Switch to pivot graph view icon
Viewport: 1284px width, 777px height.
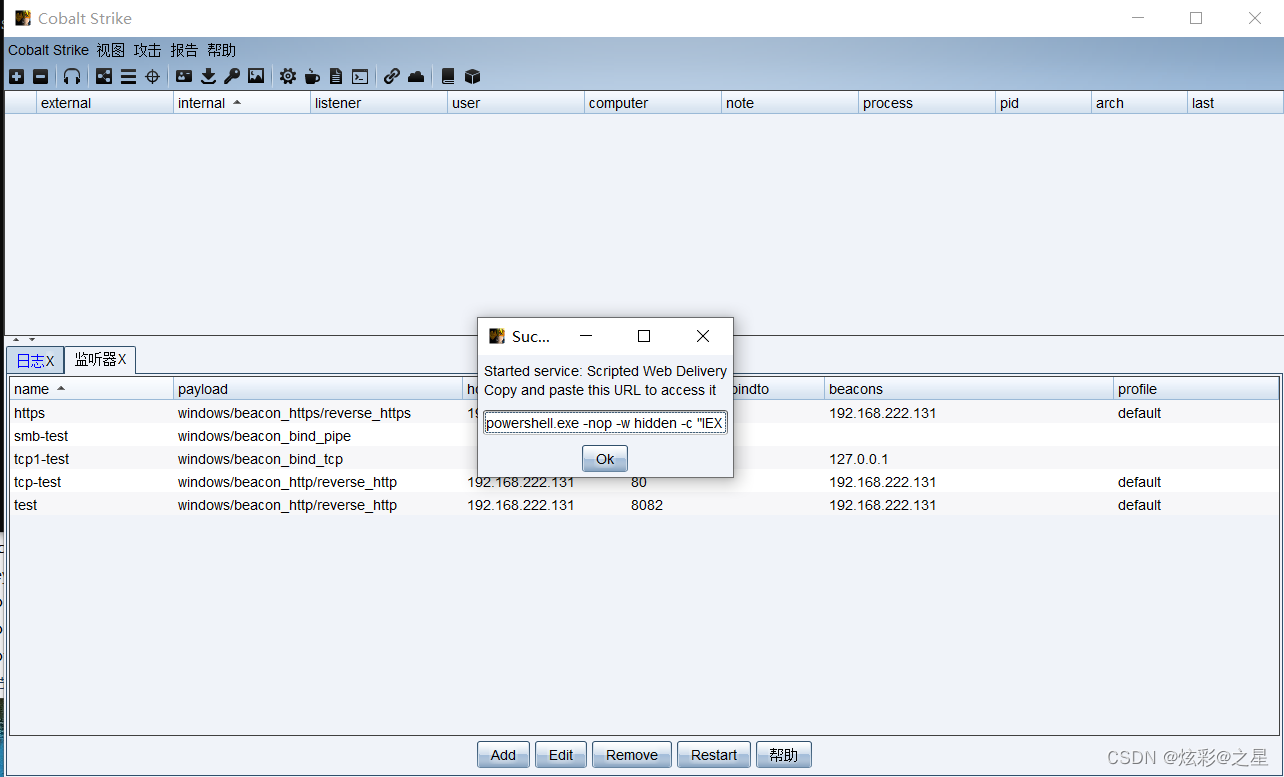104,76
